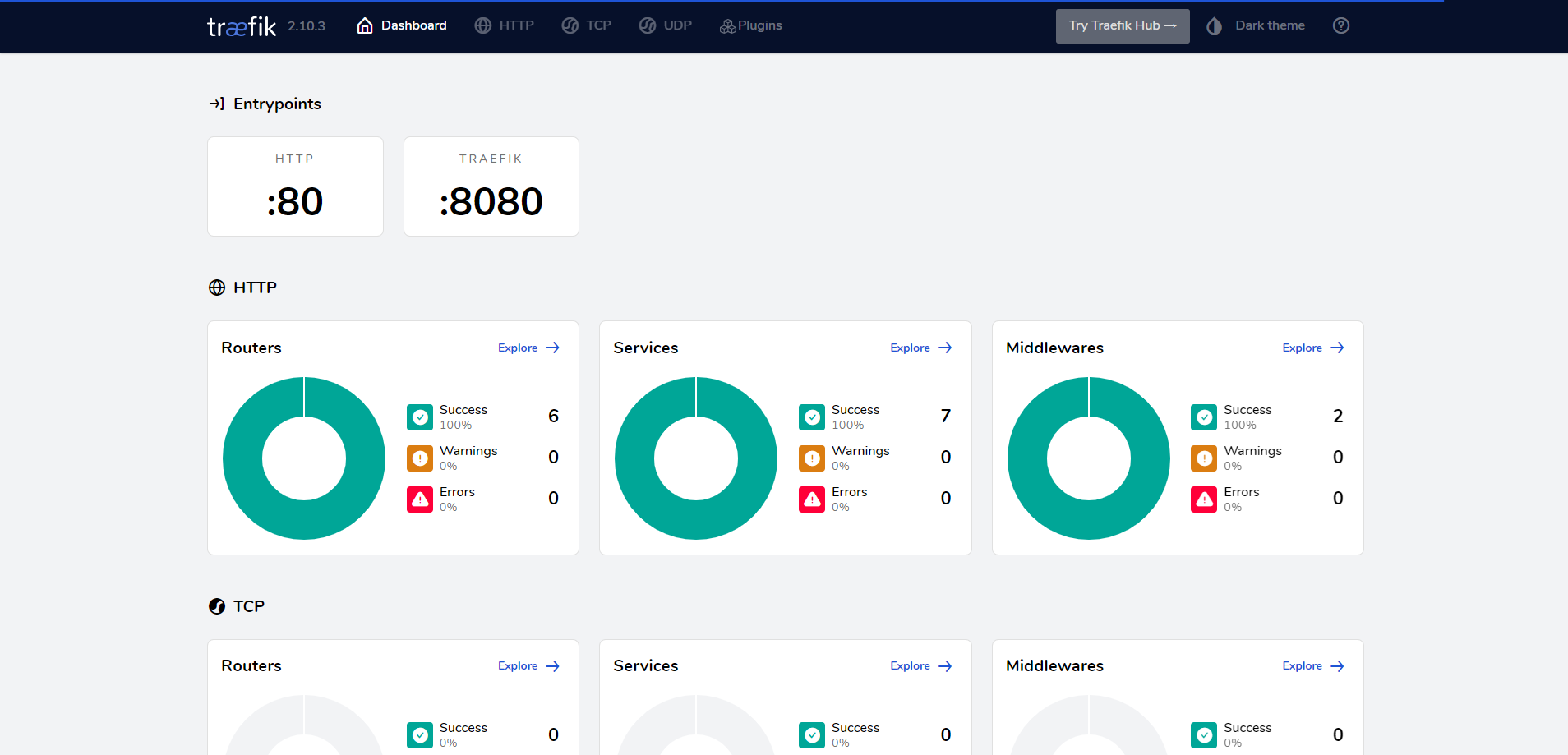Click Try Traefik Hub button

[1123, 26]
